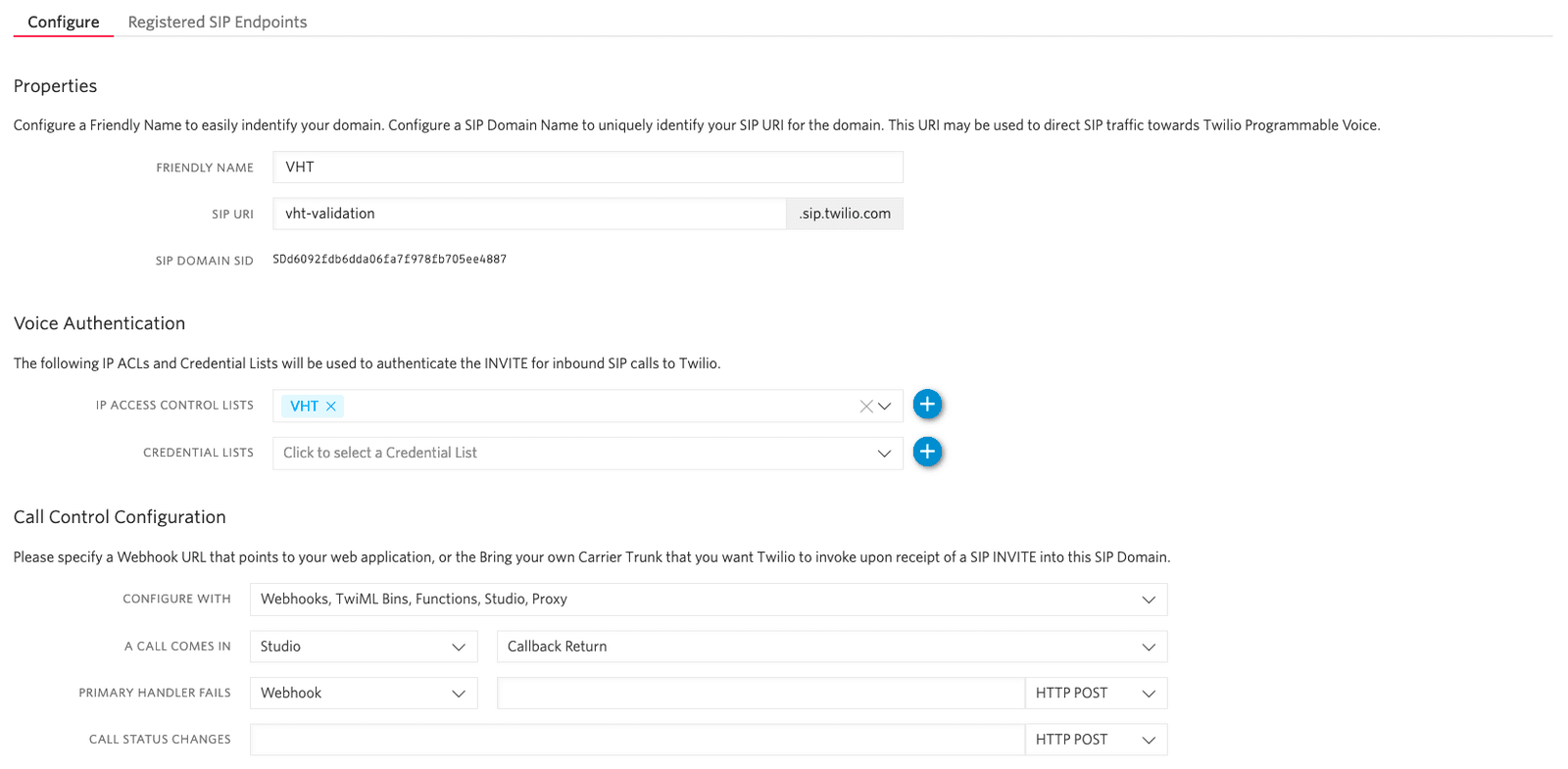This screenshot has height=769, width=1568.
Task: Clear all selected IP Access Control Lists
Action: pos(865,407)
